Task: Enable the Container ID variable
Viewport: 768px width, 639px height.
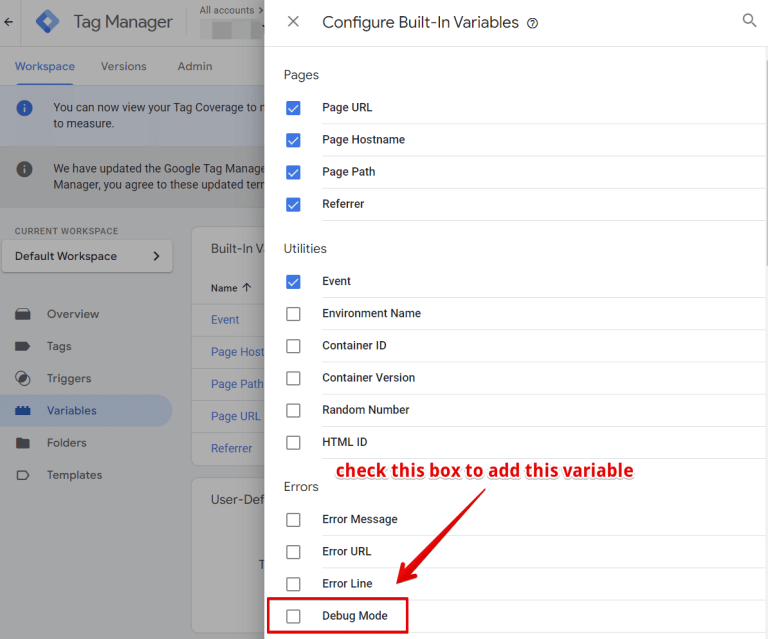Action: [x=293, y=346]
